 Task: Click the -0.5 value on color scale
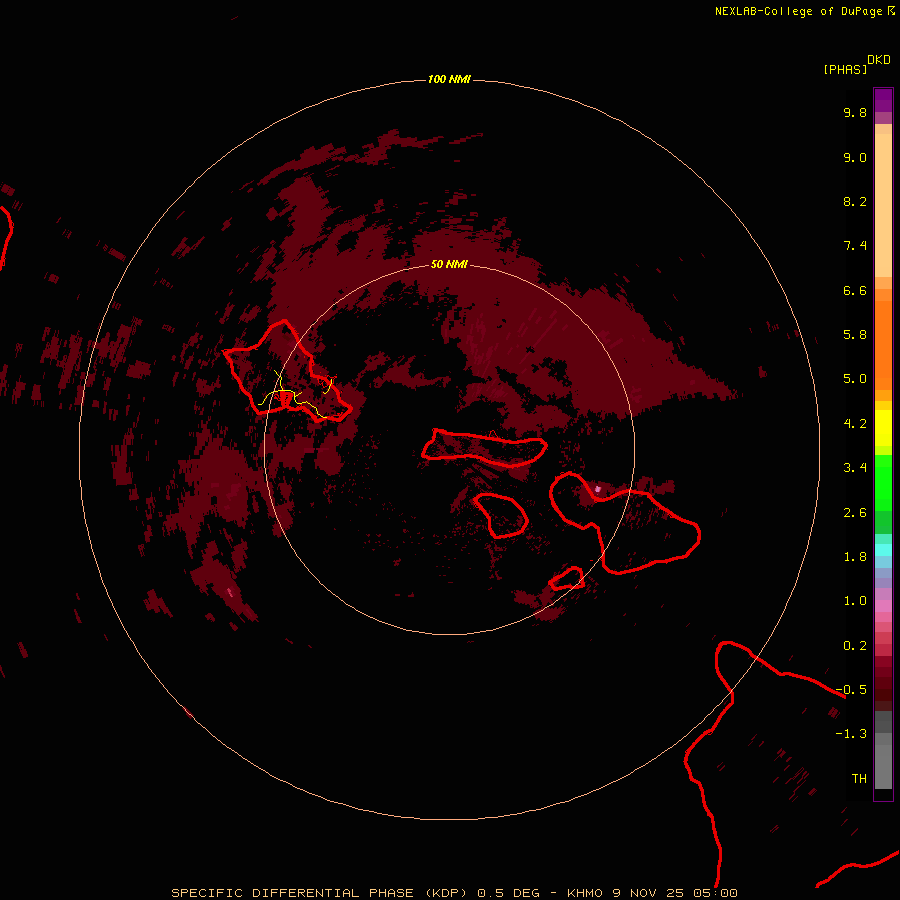(851, 690)
